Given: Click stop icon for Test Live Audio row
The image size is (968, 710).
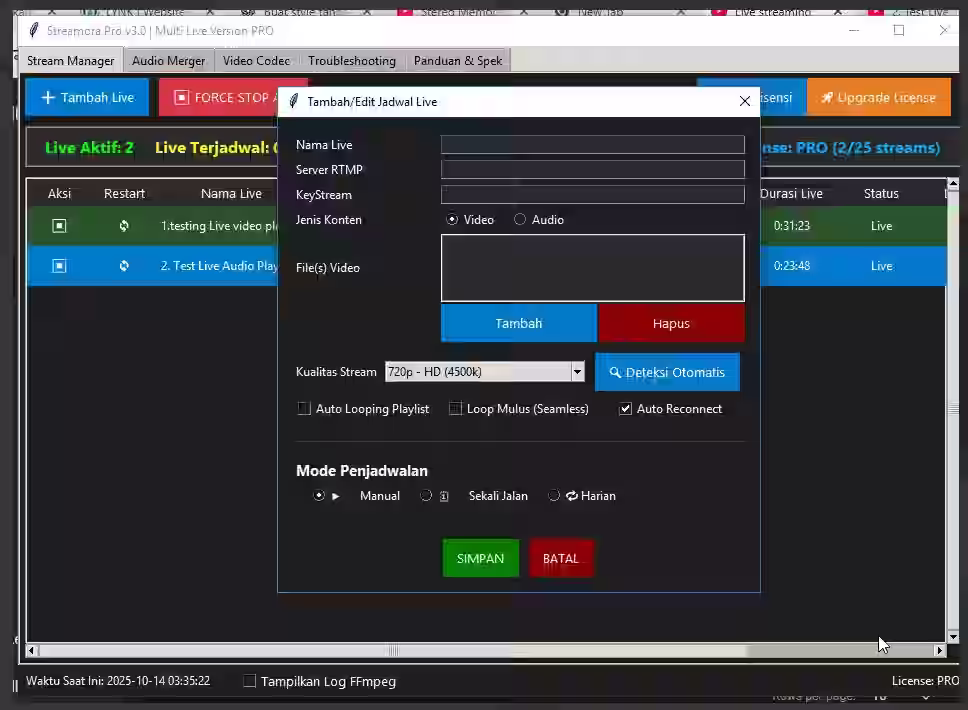Looking at the screenshot, I should 59,266.
